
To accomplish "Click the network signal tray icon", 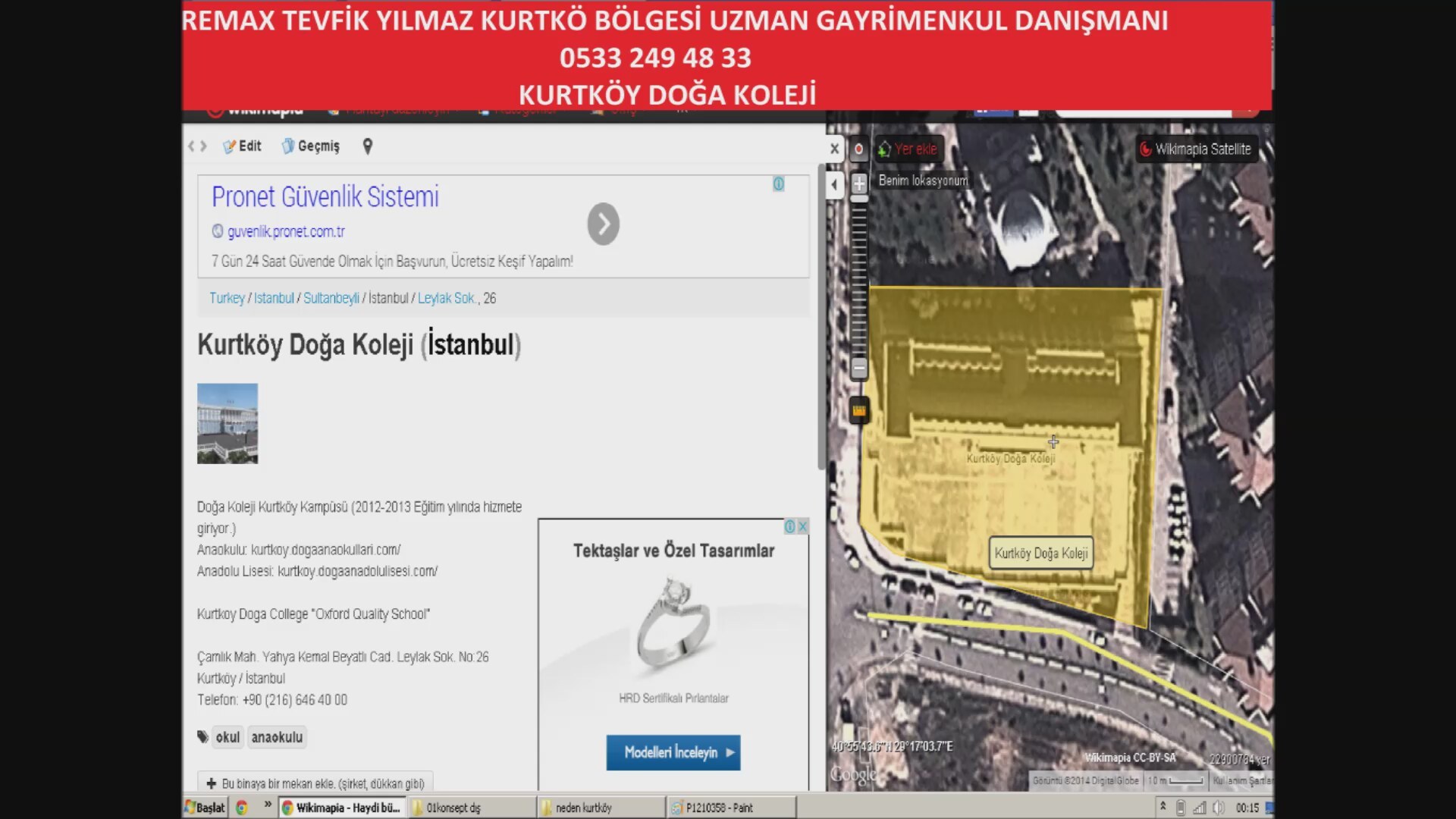I will [1200, 808].
